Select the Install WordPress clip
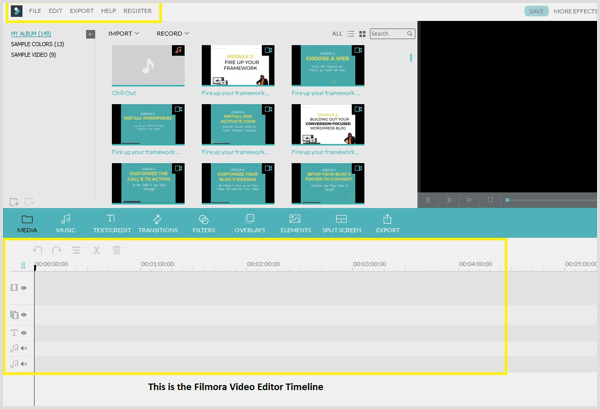 tap(148, 125)
